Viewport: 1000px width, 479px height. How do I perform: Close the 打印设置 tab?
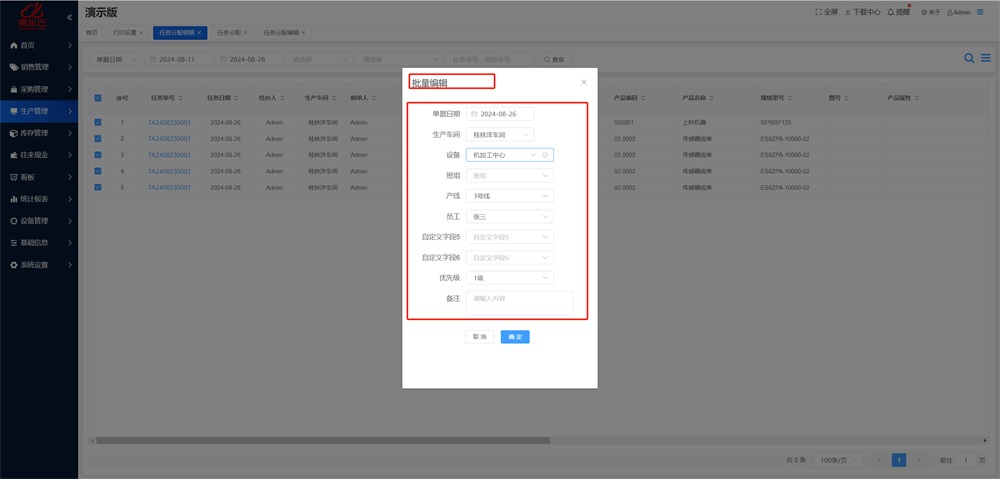click(x=141, y=33)
